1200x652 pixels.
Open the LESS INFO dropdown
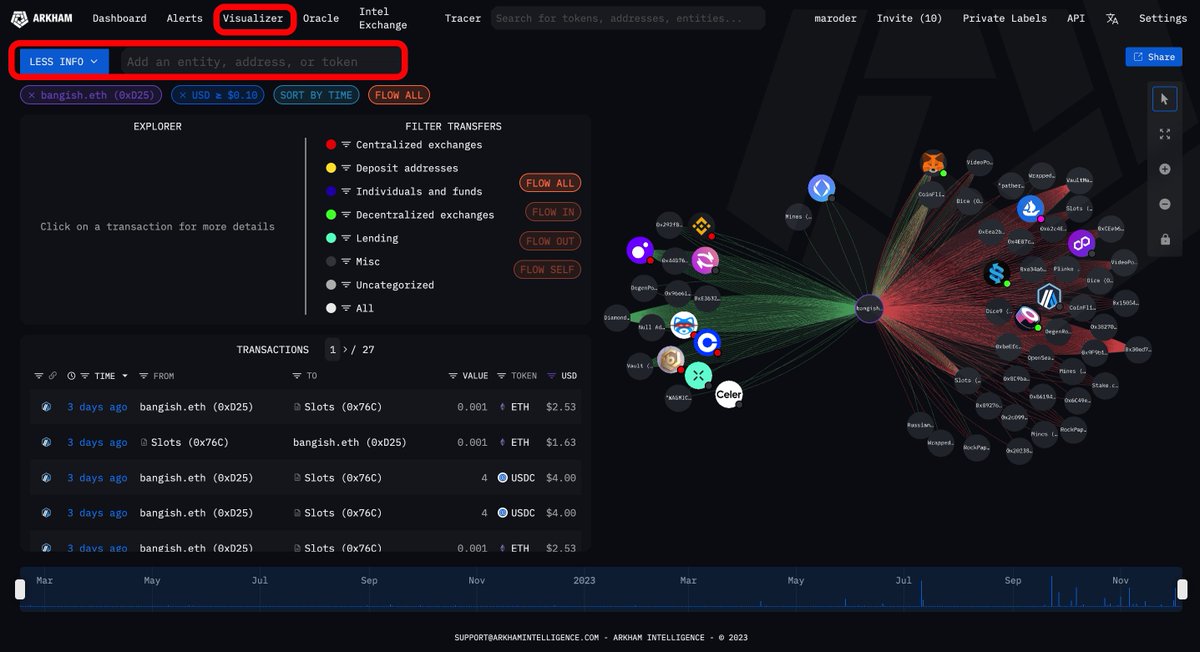click(x=62, y=61)
